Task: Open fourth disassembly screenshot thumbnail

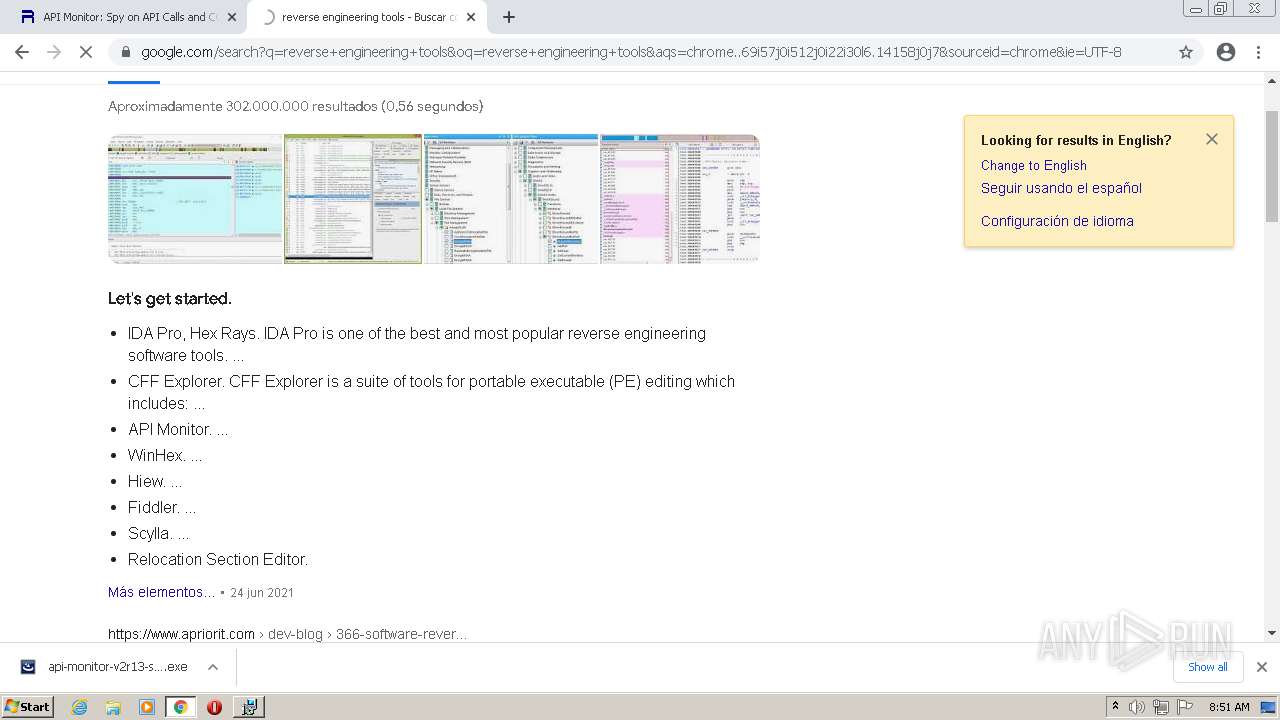Action: pos(680,198)
